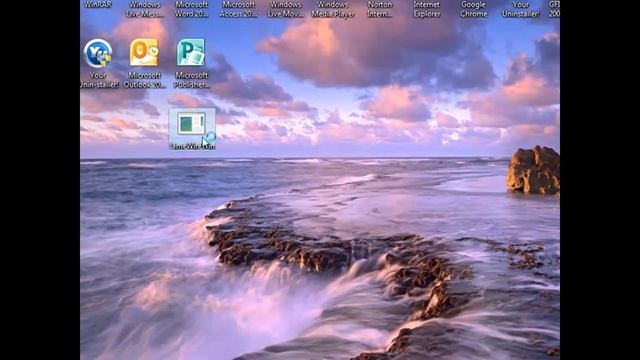Select the WinRAR shortcut label
This screenshot has width=640, height=360.
click(x=98, y=4)
